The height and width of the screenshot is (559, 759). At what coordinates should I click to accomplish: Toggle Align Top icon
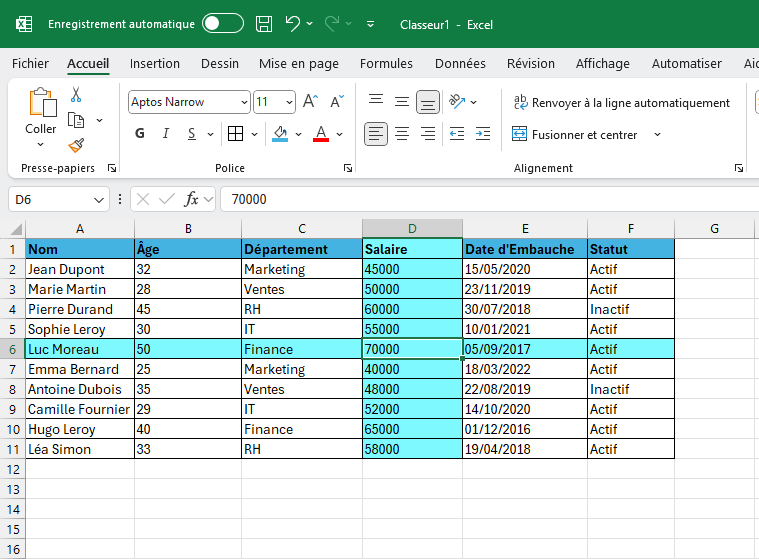(376, 102)
